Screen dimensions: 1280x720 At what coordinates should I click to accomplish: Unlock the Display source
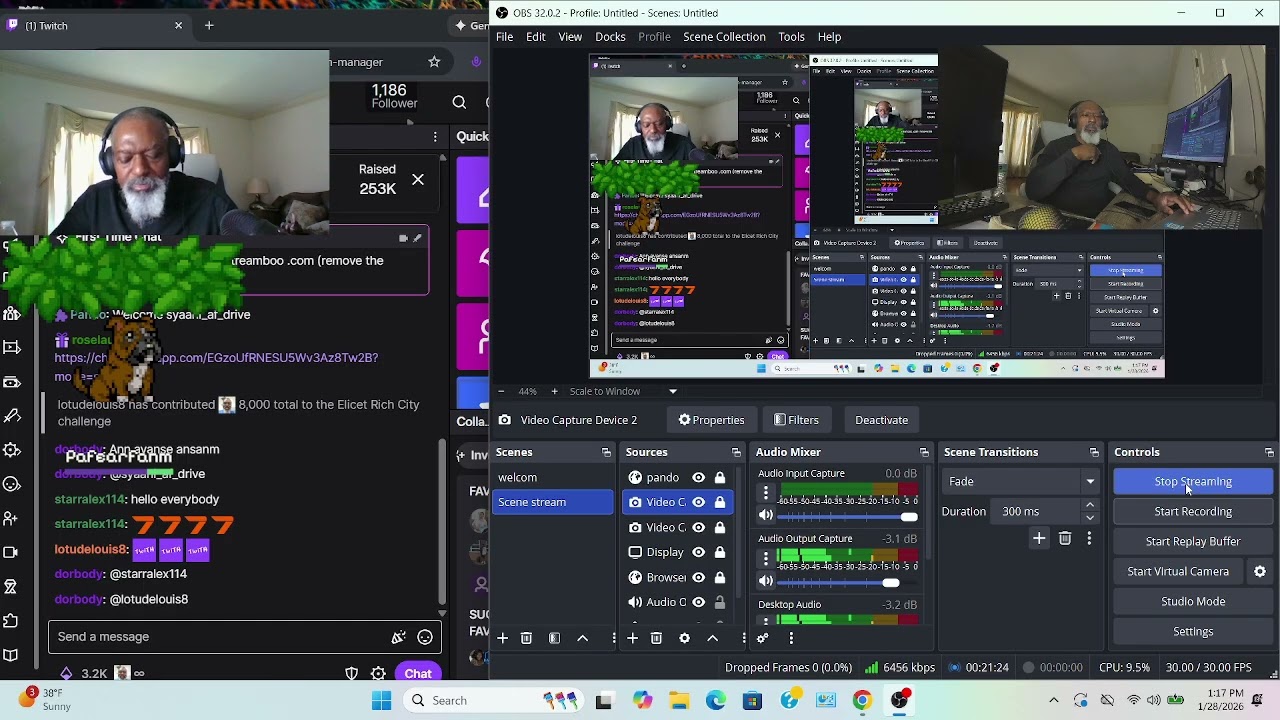pyautogui.click(x=719, y=552)
